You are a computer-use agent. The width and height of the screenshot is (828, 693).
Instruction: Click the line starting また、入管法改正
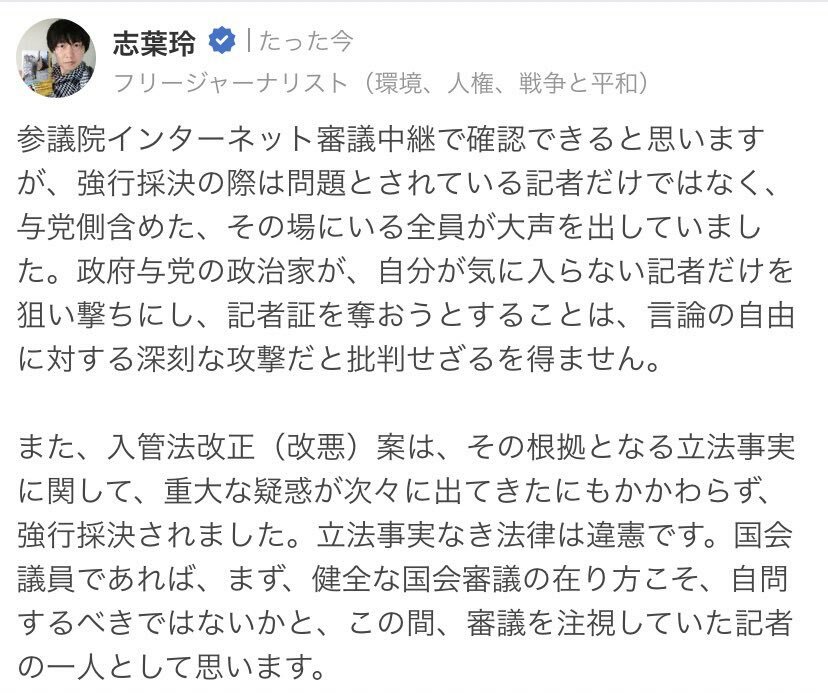406,447
